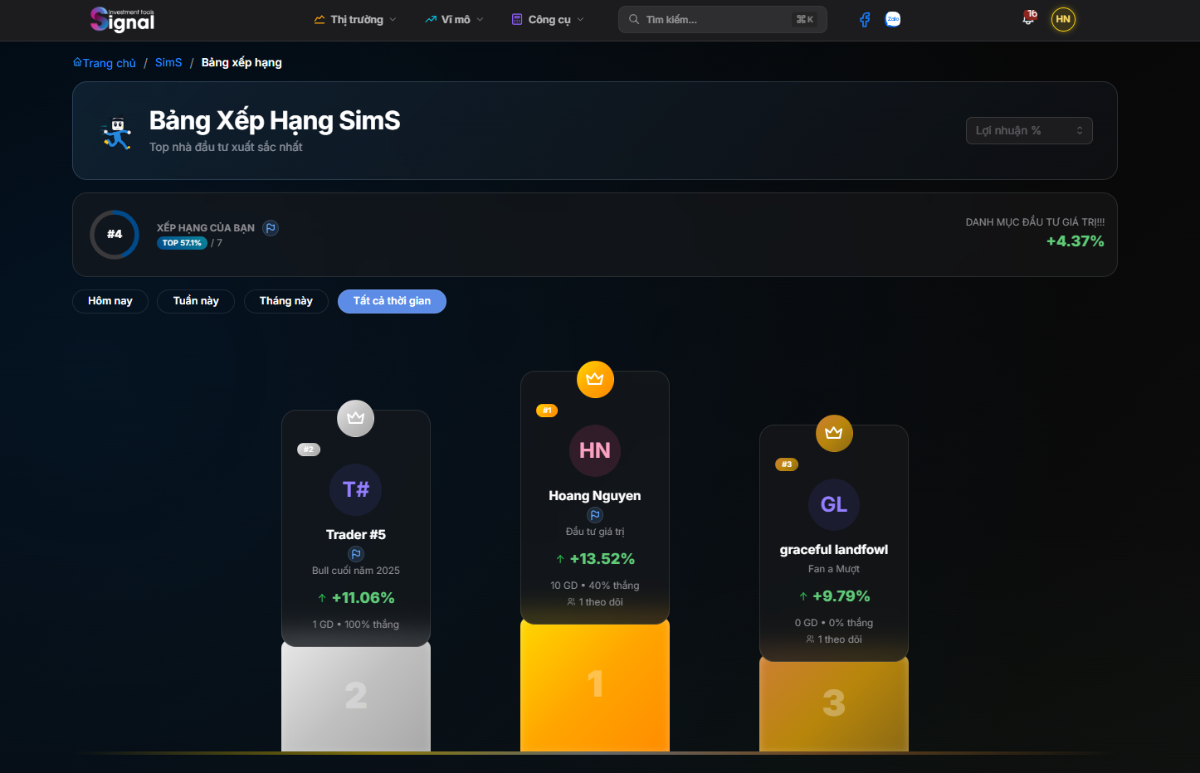Click the flag icon beside Xếp hạng của bạn
The image size is (1200, 773).
coord(270,228)
